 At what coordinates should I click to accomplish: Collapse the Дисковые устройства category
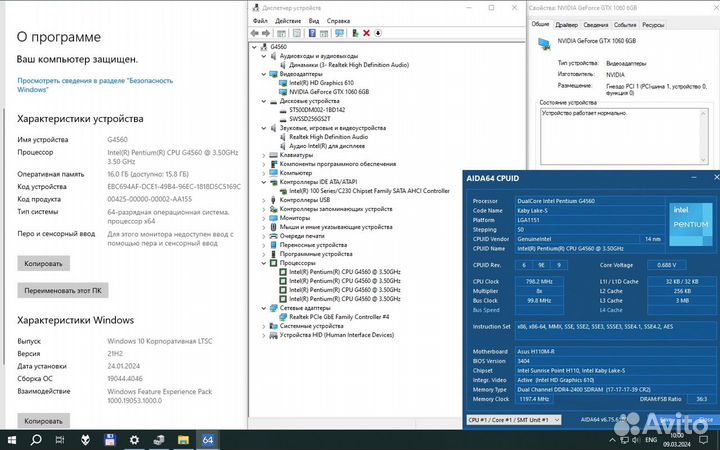point(264,101)
